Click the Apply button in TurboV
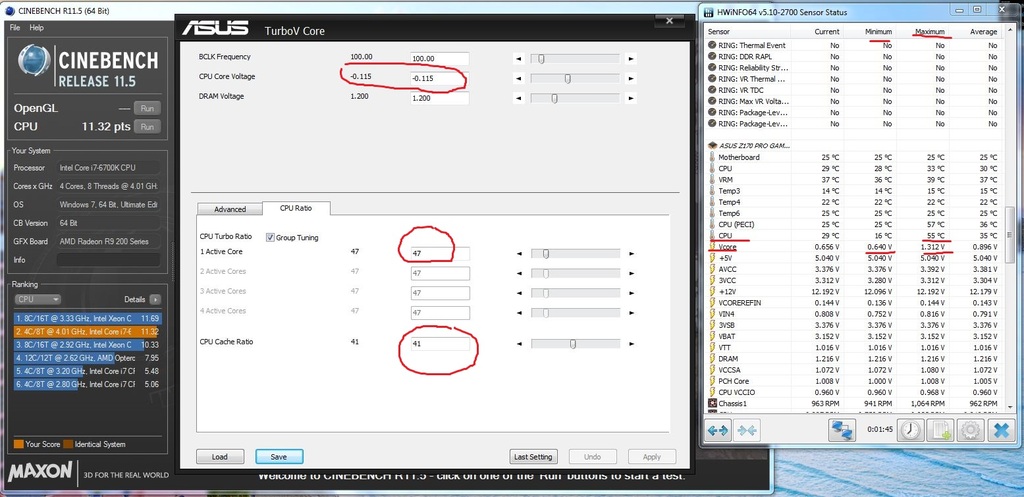The width and height of the screenshot is (1024, 497). click(652, 457)
